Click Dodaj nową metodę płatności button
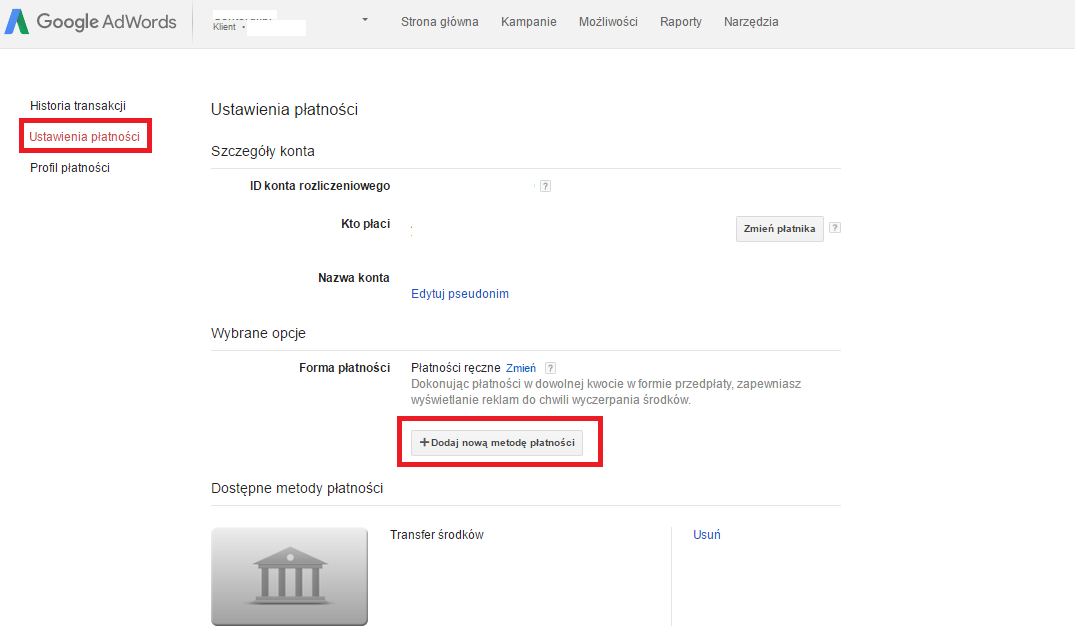 coord(497,443)
